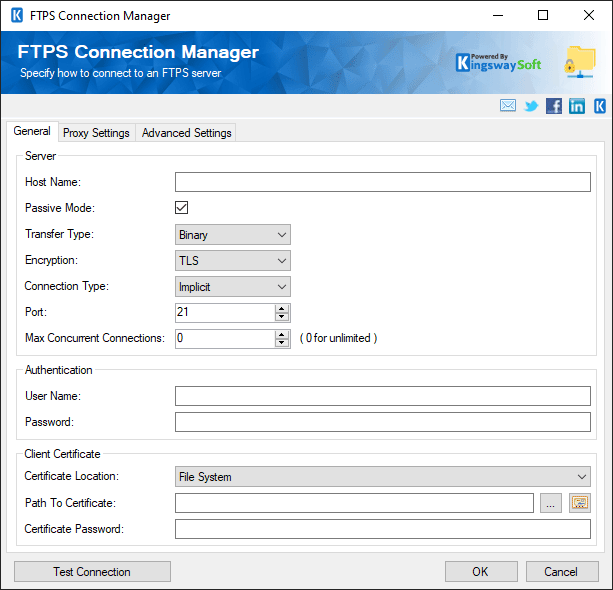Focus the User Name input field
Screen dimensions: 613x590
pos(383,396)
